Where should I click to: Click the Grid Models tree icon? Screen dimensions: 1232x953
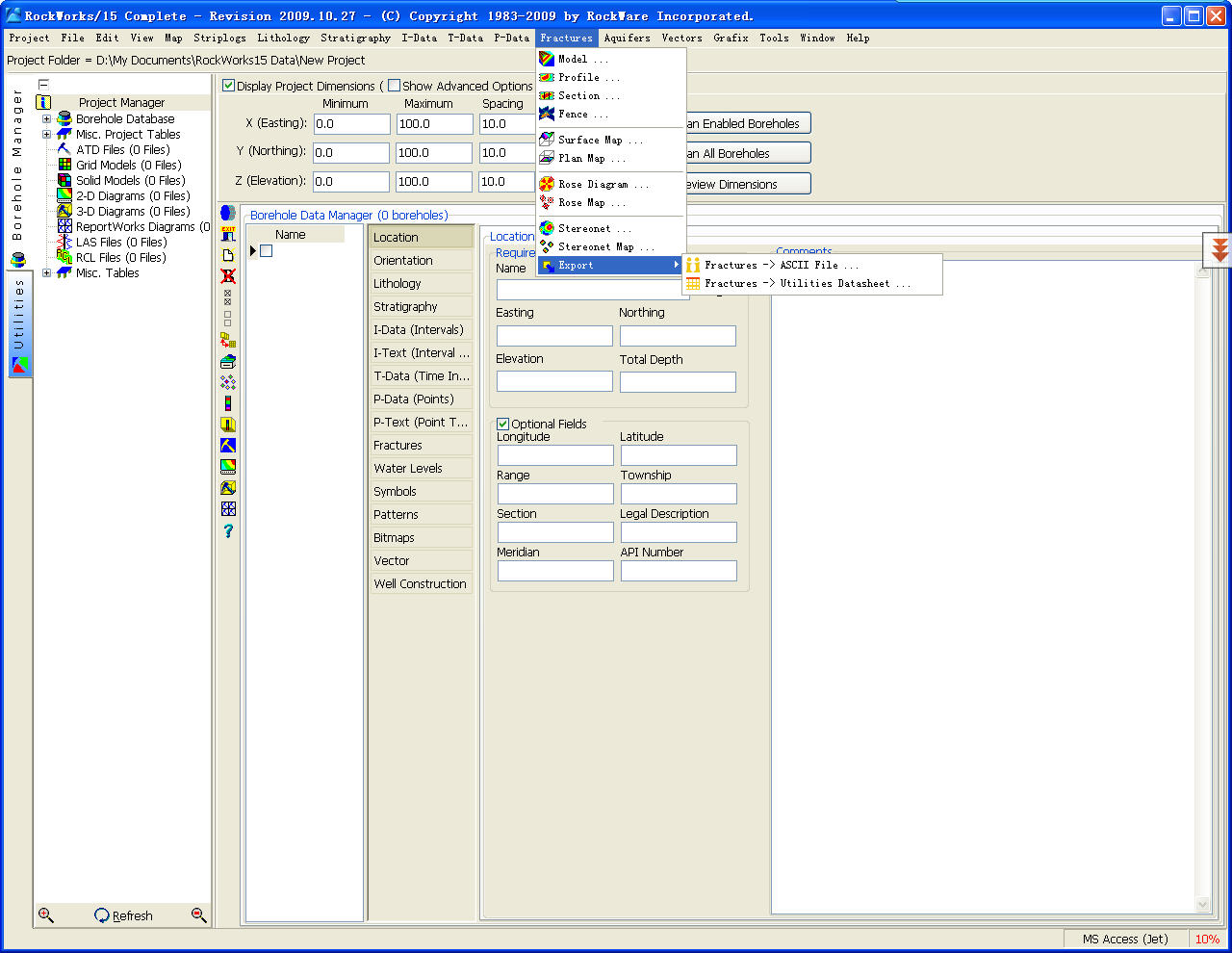64,165
